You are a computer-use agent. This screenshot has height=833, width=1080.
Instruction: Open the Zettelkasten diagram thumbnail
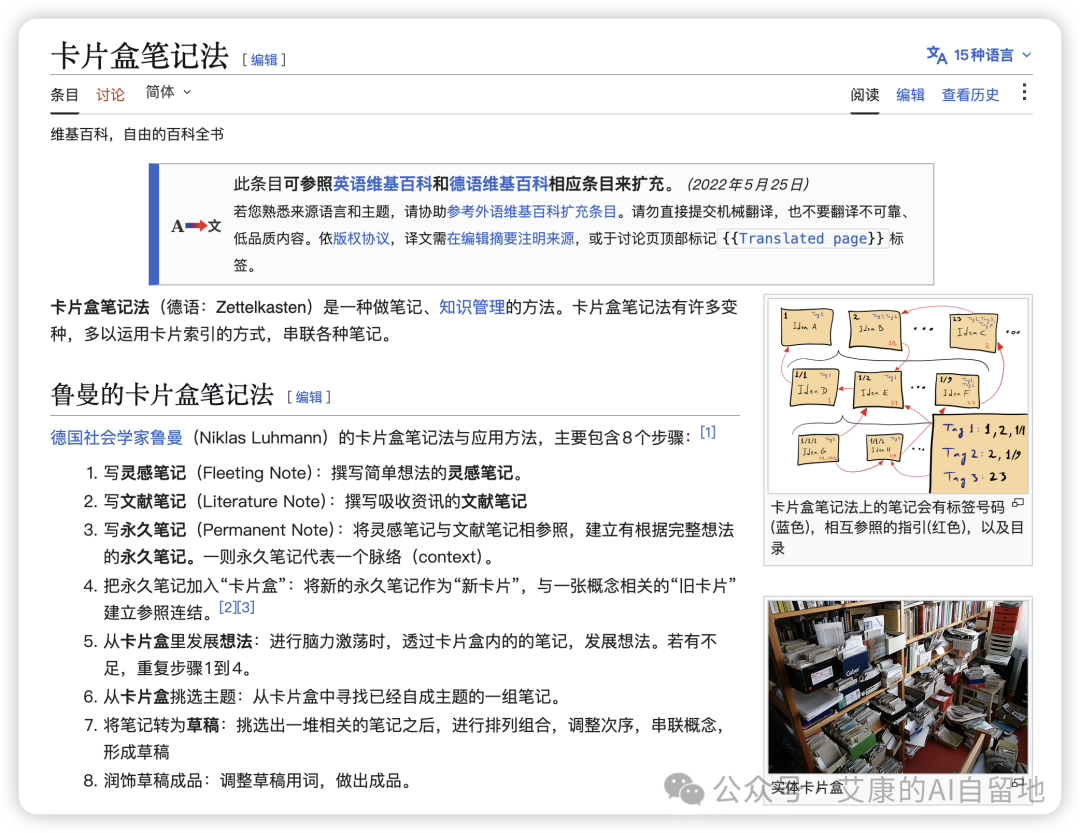(898, 395)
